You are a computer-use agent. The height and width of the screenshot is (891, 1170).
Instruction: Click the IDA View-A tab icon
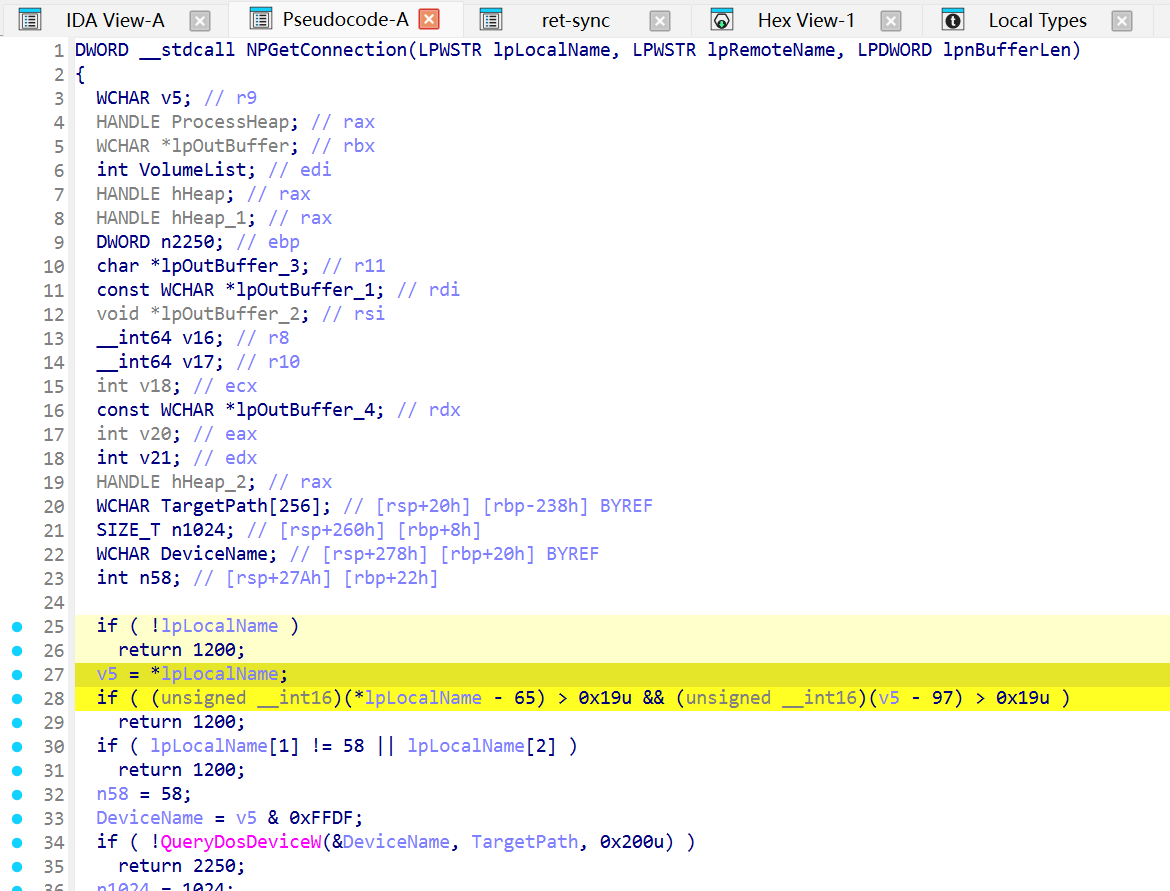coord(30,20)
